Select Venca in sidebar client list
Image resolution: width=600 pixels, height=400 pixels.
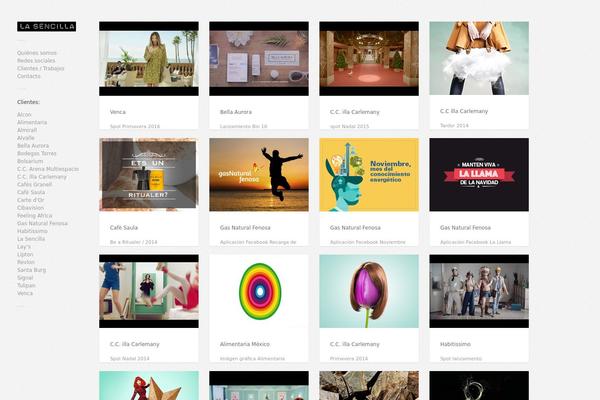pyautogui.click(x=25, y=293)
